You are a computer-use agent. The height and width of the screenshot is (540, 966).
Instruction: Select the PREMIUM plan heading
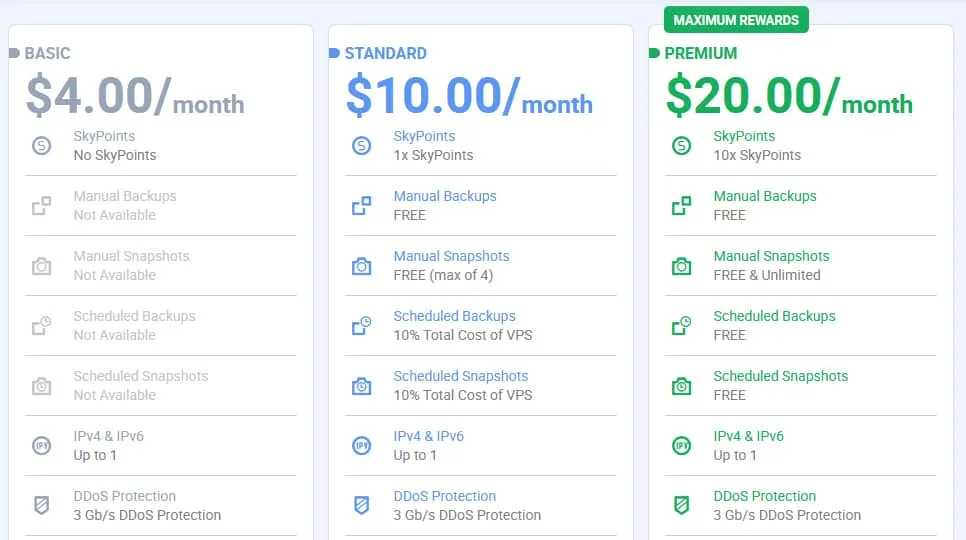[700, 54]
